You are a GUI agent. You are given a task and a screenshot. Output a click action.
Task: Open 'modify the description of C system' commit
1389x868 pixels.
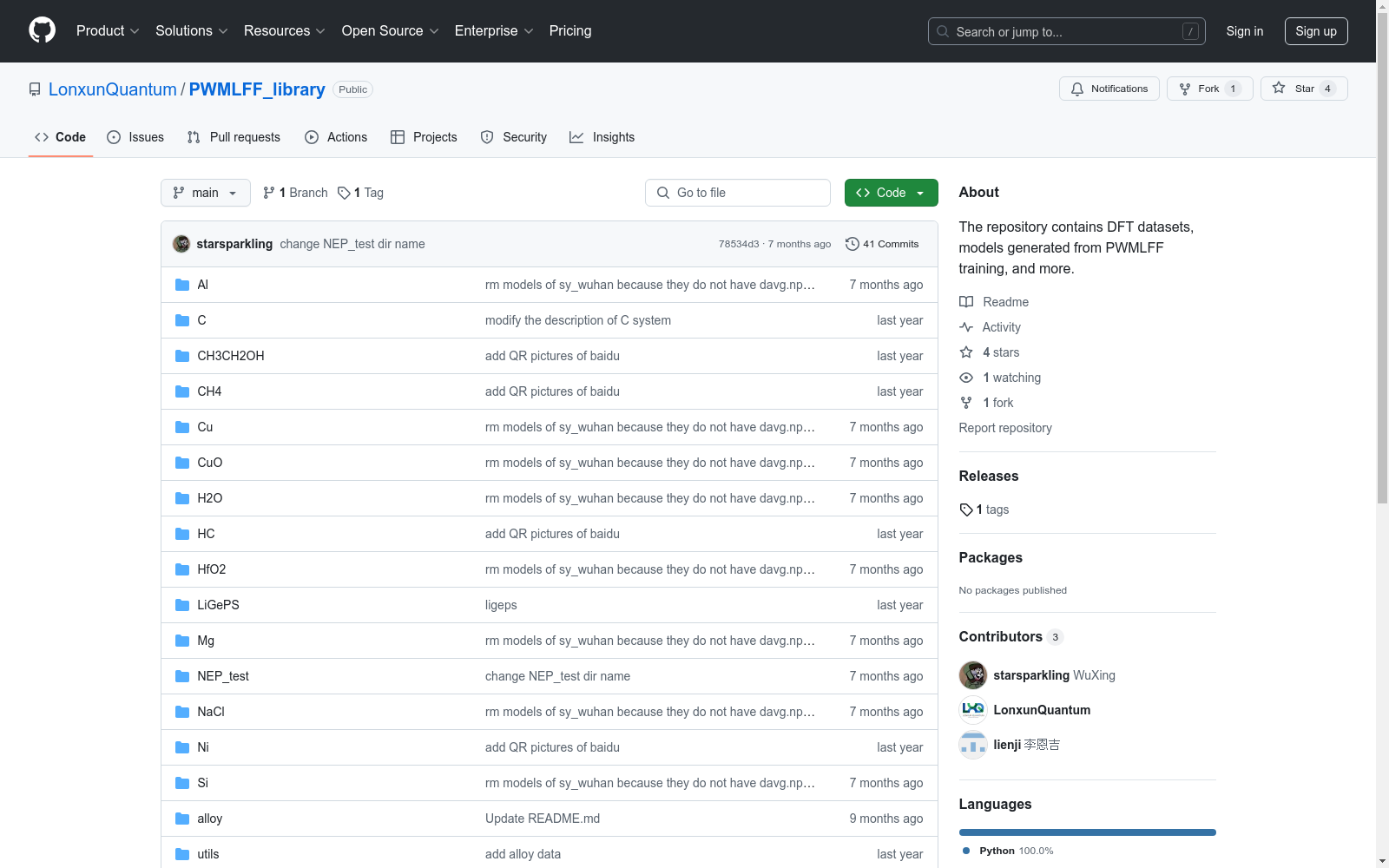coord(578,320)
